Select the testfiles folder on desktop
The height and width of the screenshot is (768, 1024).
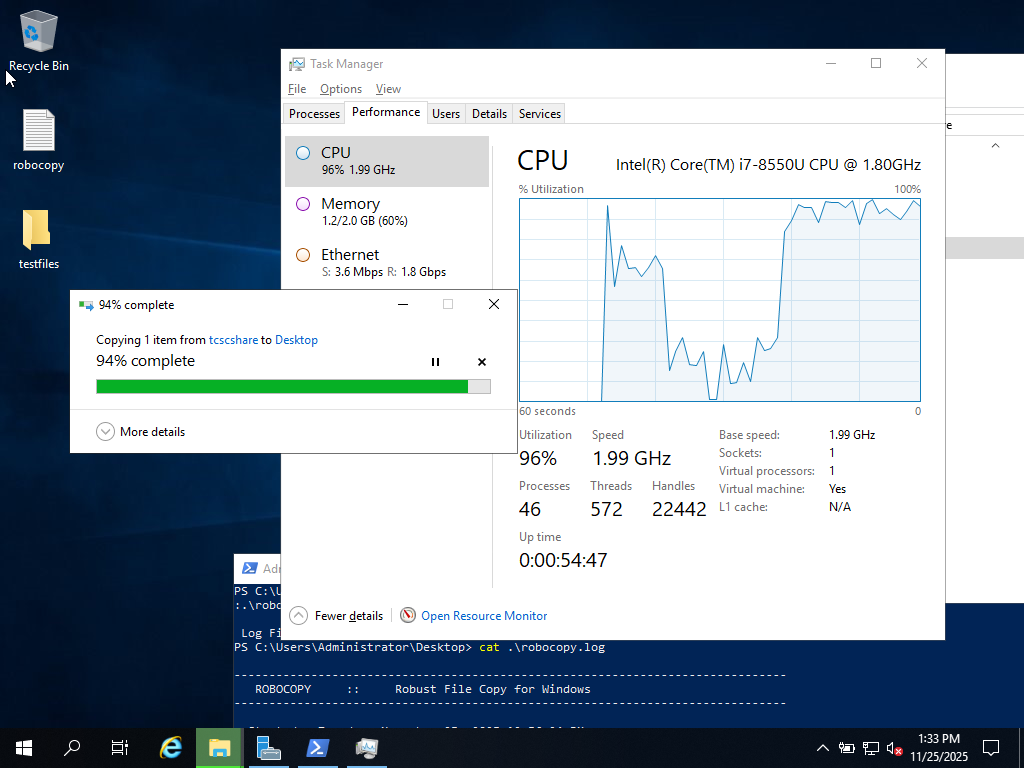(x=38, y=238)
